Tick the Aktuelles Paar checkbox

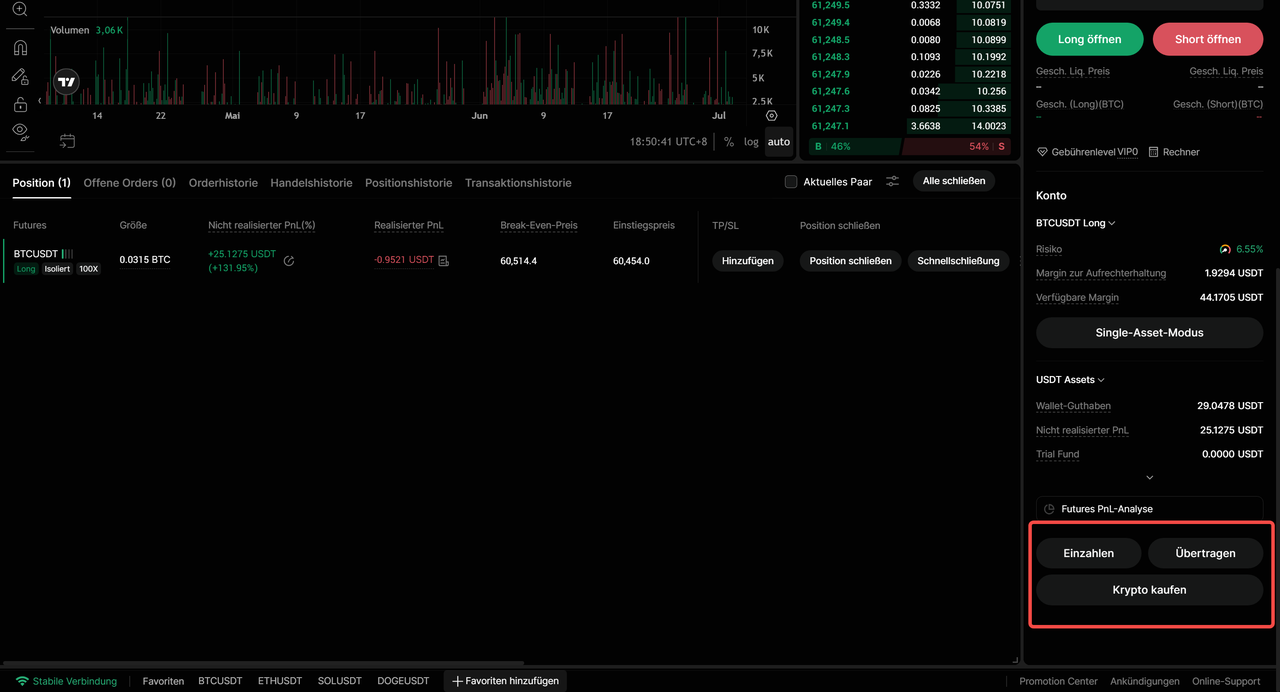point(791,182)
